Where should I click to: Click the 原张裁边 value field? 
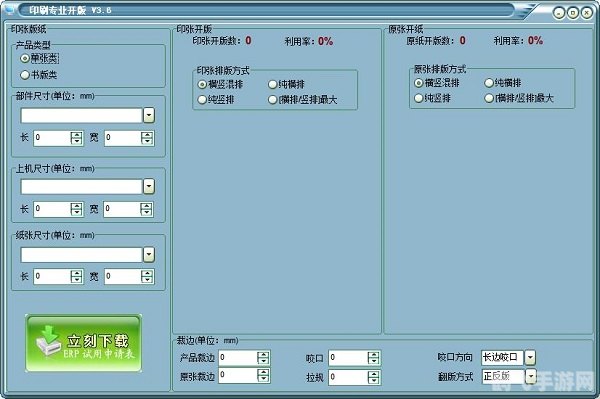[x=238, y=375]
